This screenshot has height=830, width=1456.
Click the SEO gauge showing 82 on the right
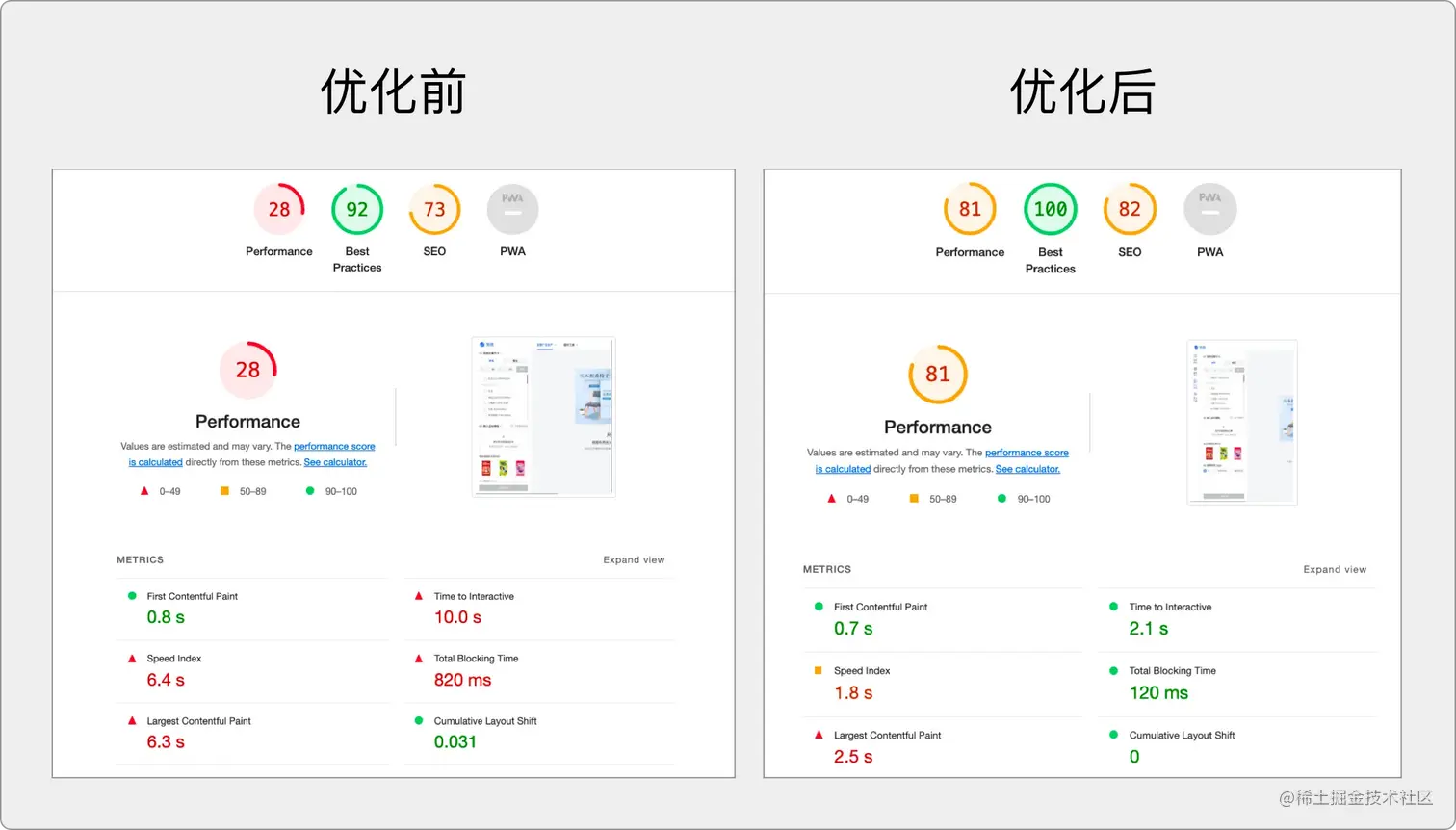pos(1129,208)
